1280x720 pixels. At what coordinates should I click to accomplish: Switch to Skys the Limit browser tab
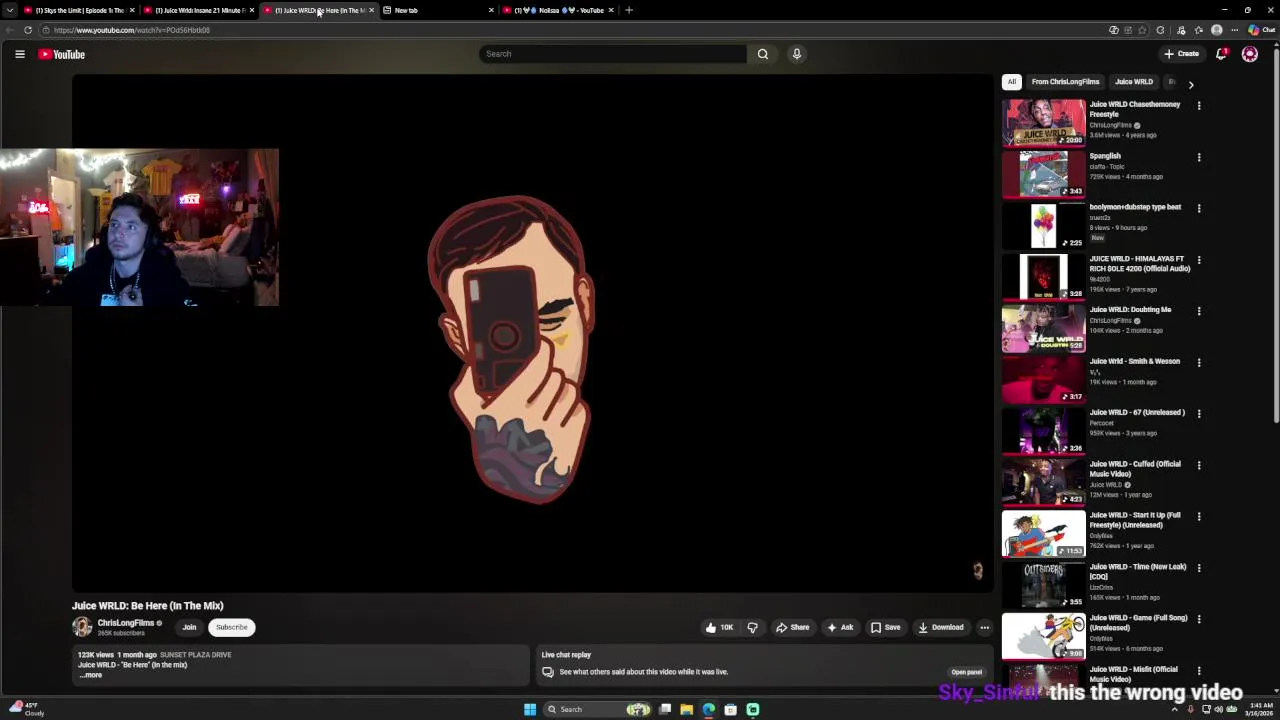click(78, 10)
